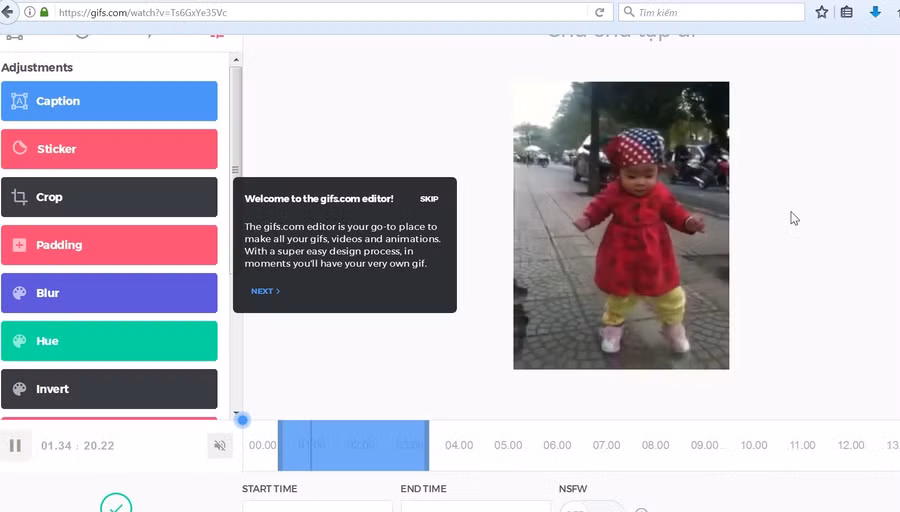Jump to 08.00 on the timeline
This screenshot has width=900, height=512.
tap(655, 446)
